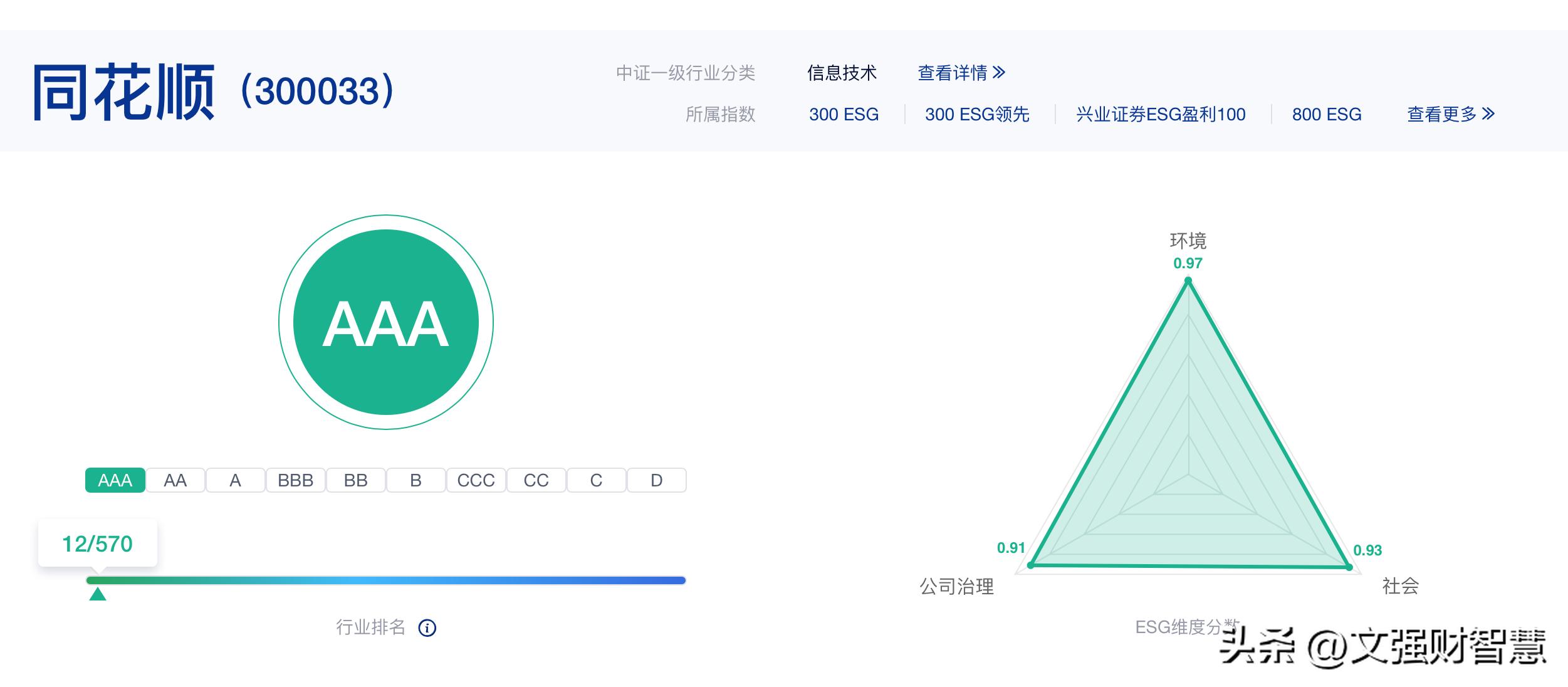Viewport: 1568px width, 687px height.
Task: Select the AA rating level
Action: (x=174, y=480)
